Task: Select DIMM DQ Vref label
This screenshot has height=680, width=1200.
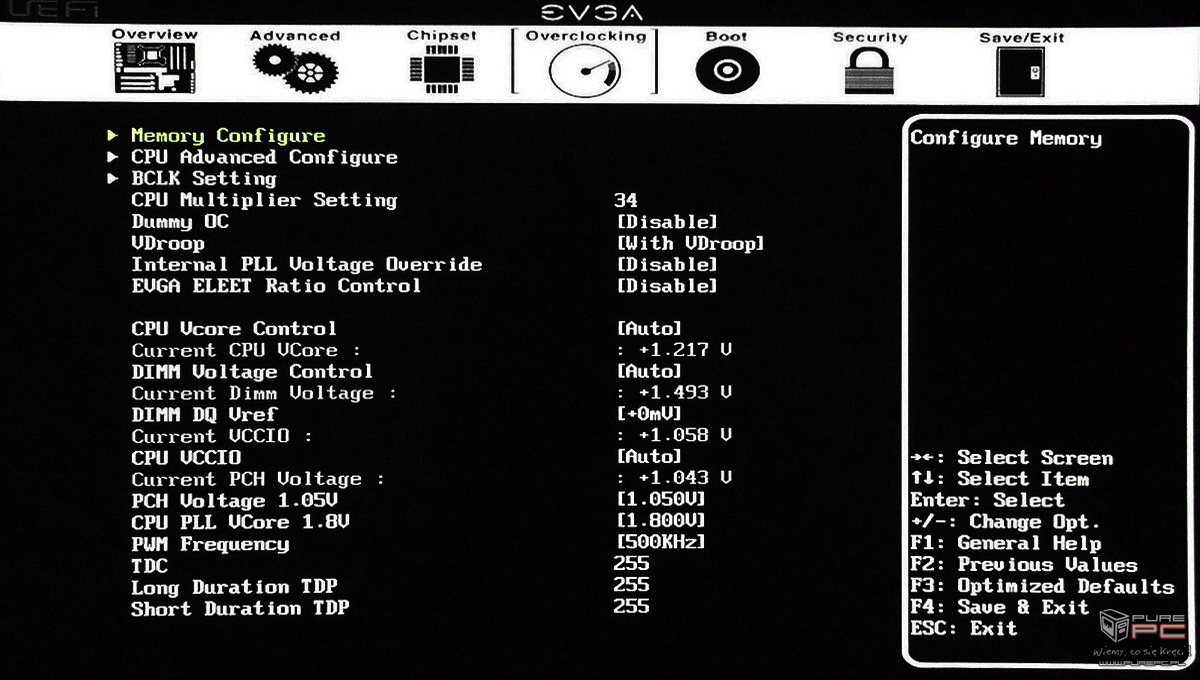Action: tap(204, 415)
